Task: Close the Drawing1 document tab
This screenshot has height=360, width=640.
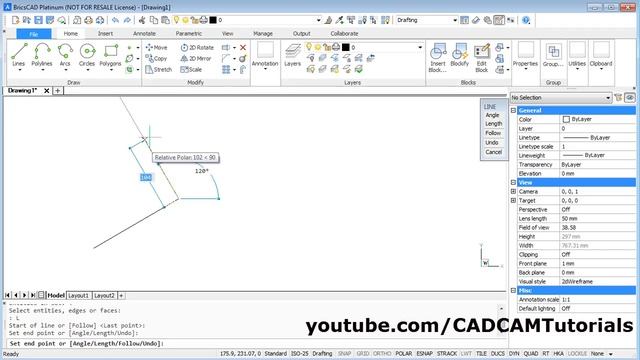Action: (47, 91)
